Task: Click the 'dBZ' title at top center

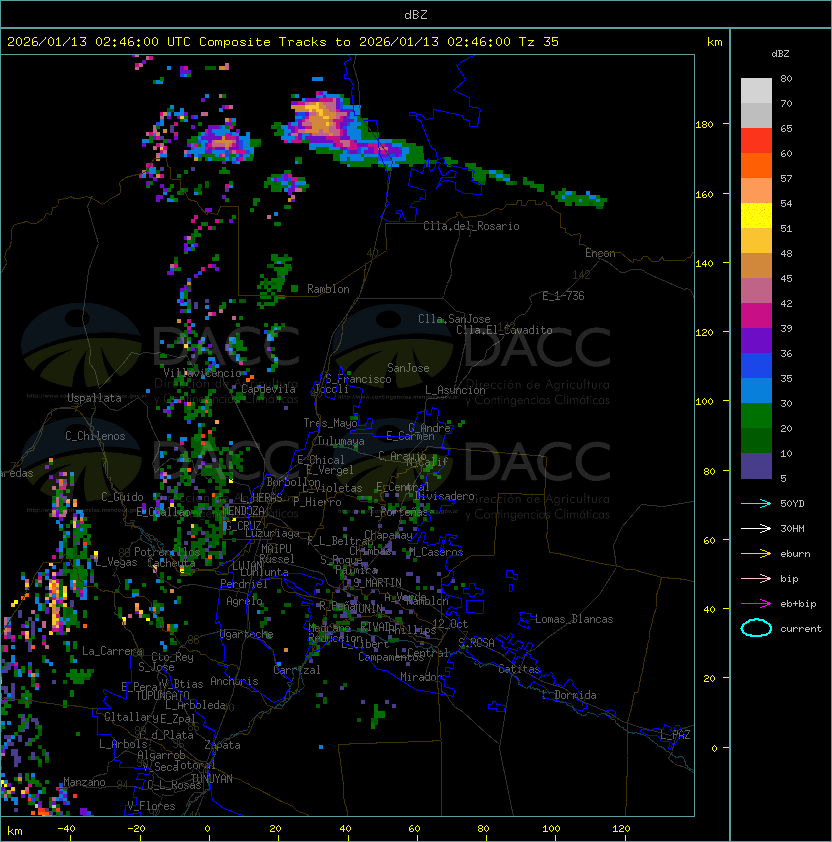Action: 416,15
